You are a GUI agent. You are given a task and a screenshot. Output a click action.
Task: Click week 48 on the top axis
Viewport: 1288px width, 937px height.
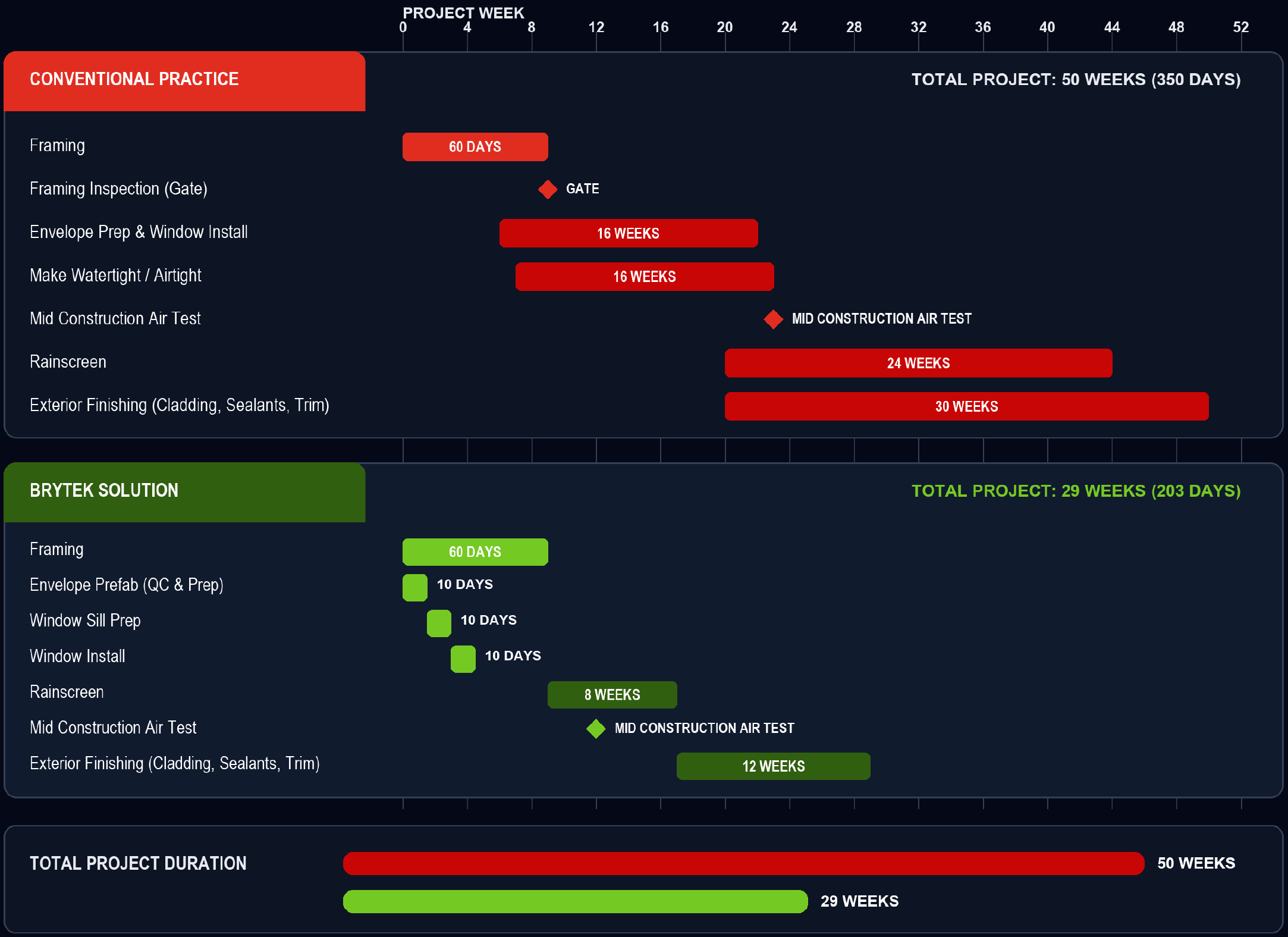click(x=1176, y=27)
